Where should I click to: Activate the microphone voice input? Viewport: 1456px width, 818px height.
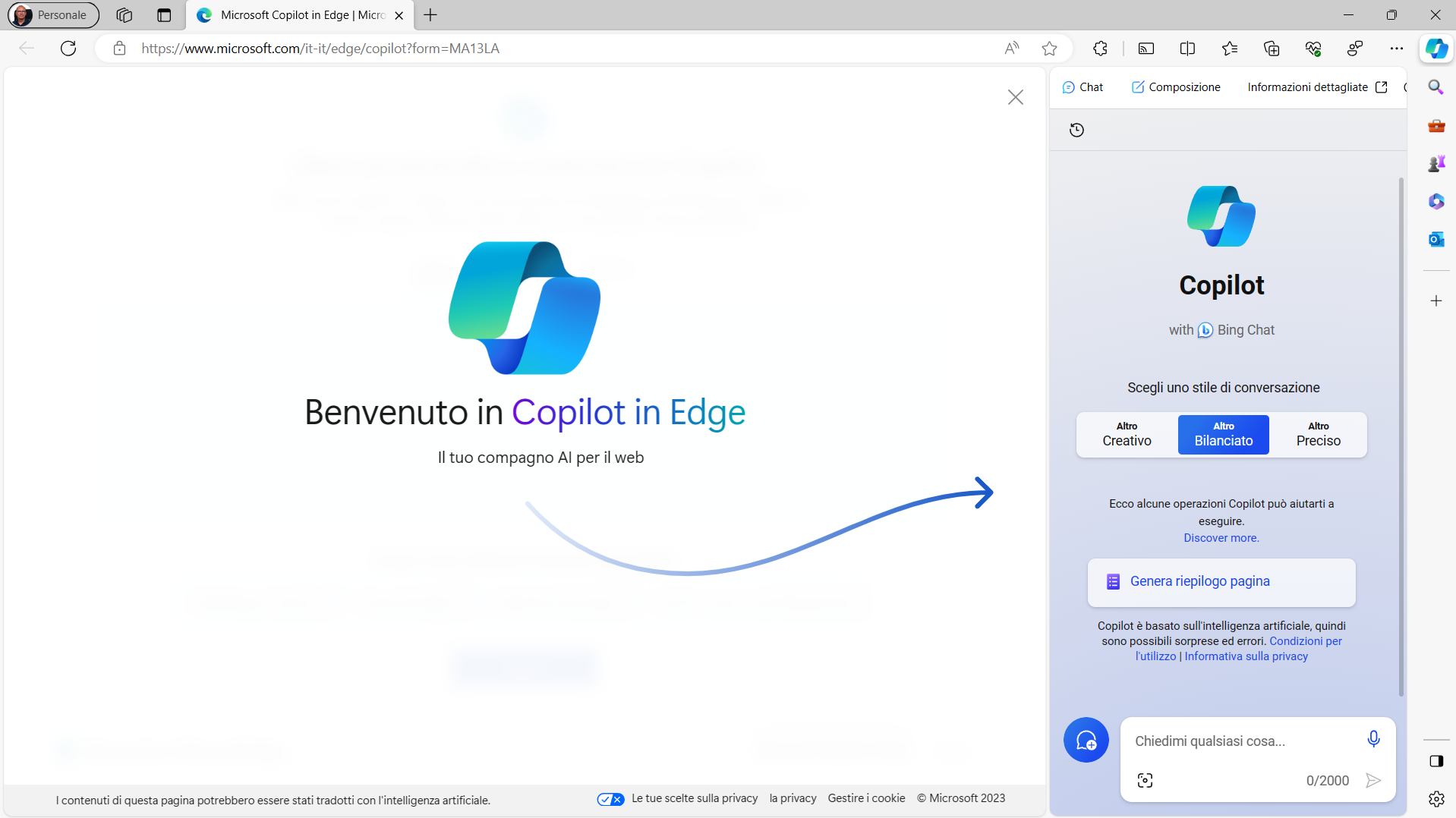click(1373, 739)
